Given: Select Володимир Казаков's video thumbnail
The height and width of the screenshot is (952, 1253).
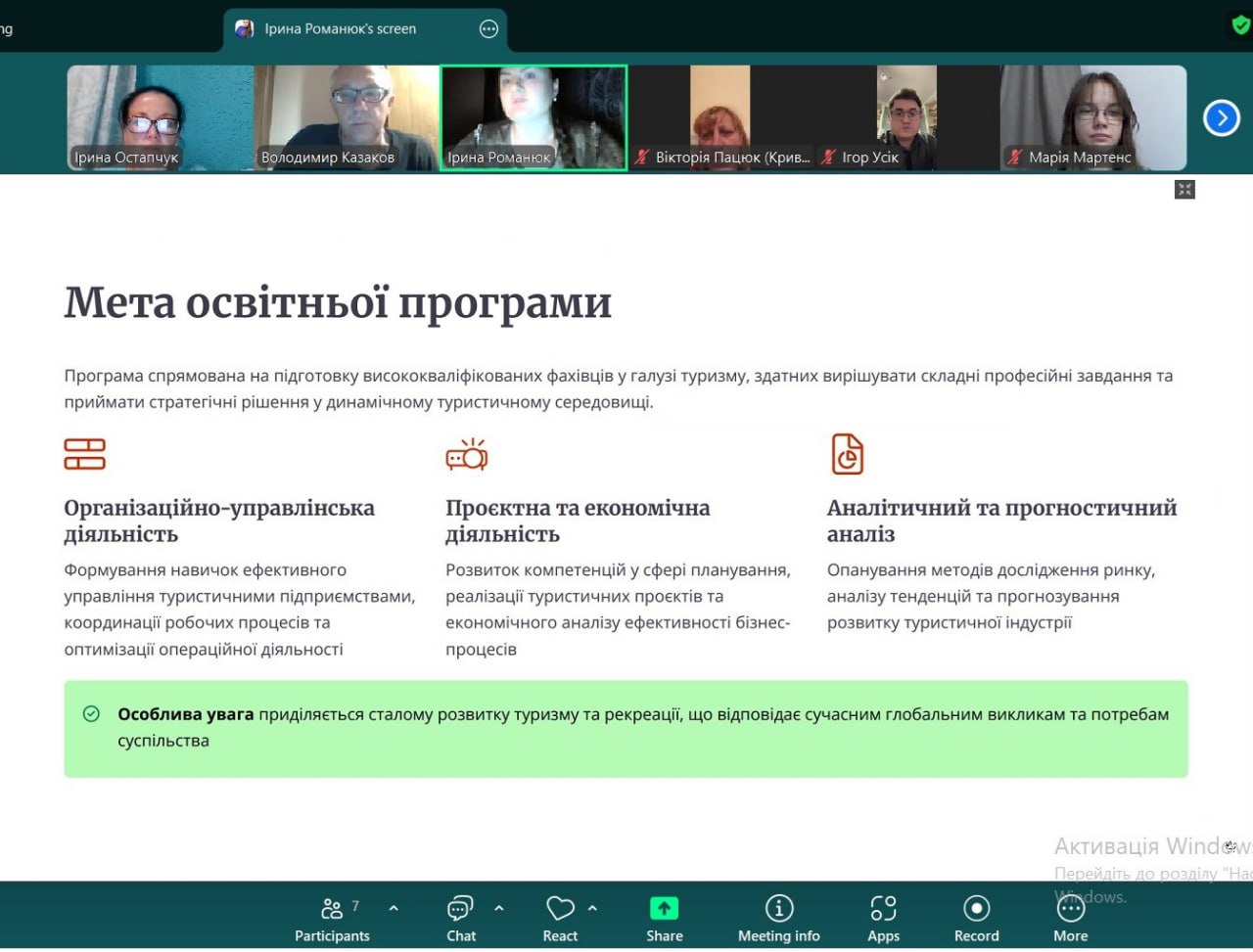Looking at the screenshot, I should pos(347,117).
